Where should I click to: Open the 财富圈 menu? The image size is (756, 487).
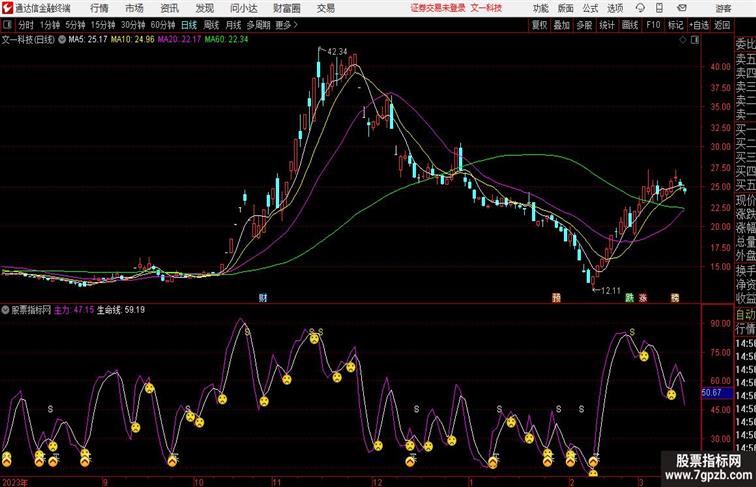287,8
